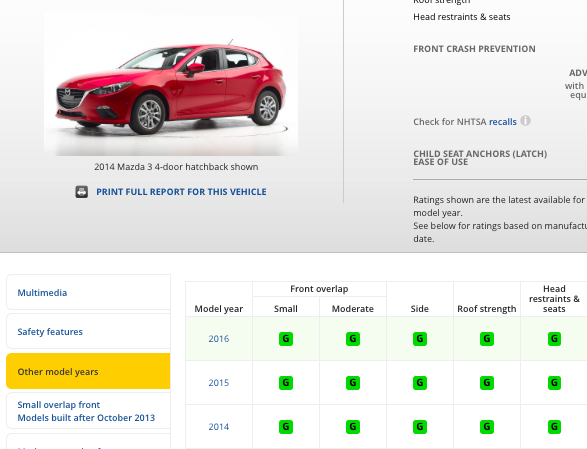Click 2014 Side Good rating badge

[x=420, y=427]
